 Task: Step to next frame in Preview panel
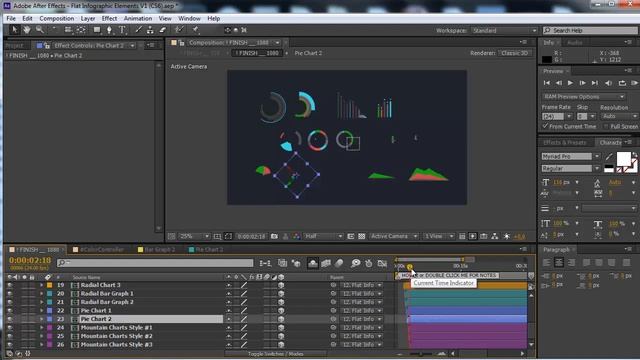point(582,83)
